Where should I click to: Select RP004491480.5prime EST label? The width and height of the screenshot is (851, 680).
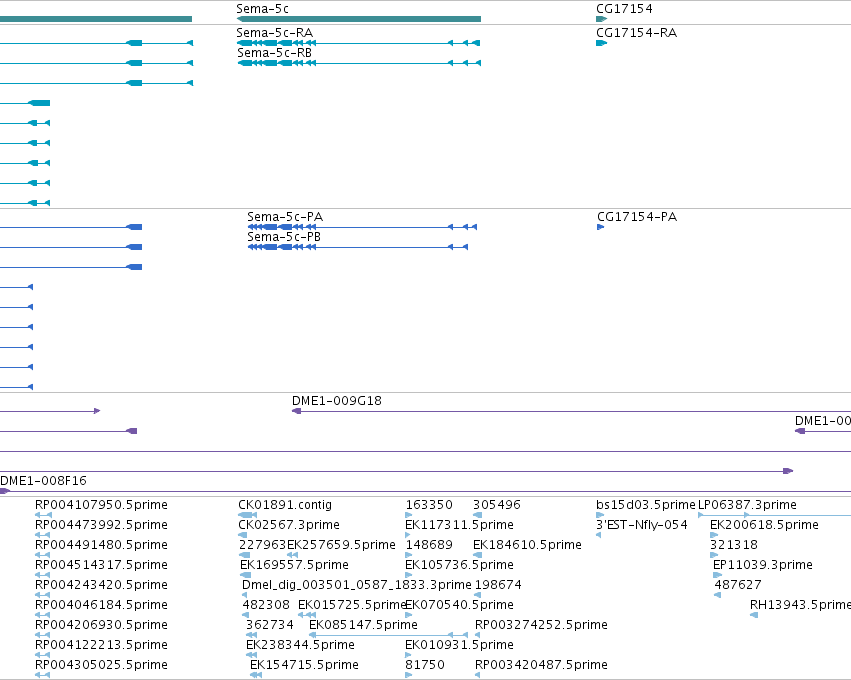(x=101, y=545)
